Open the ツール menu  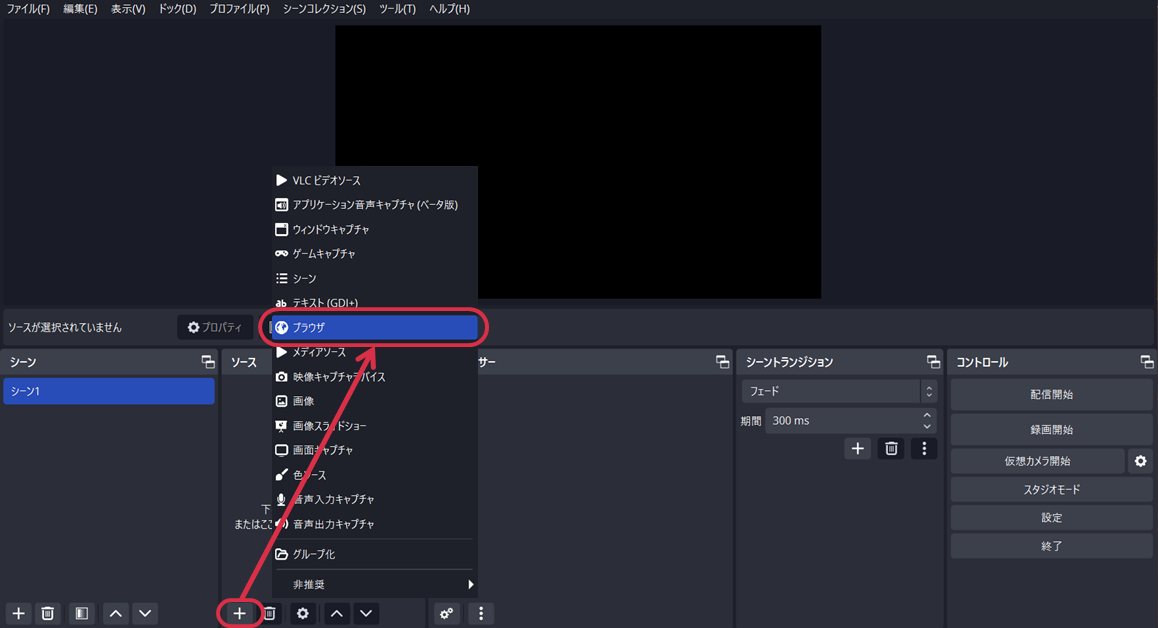396,9
